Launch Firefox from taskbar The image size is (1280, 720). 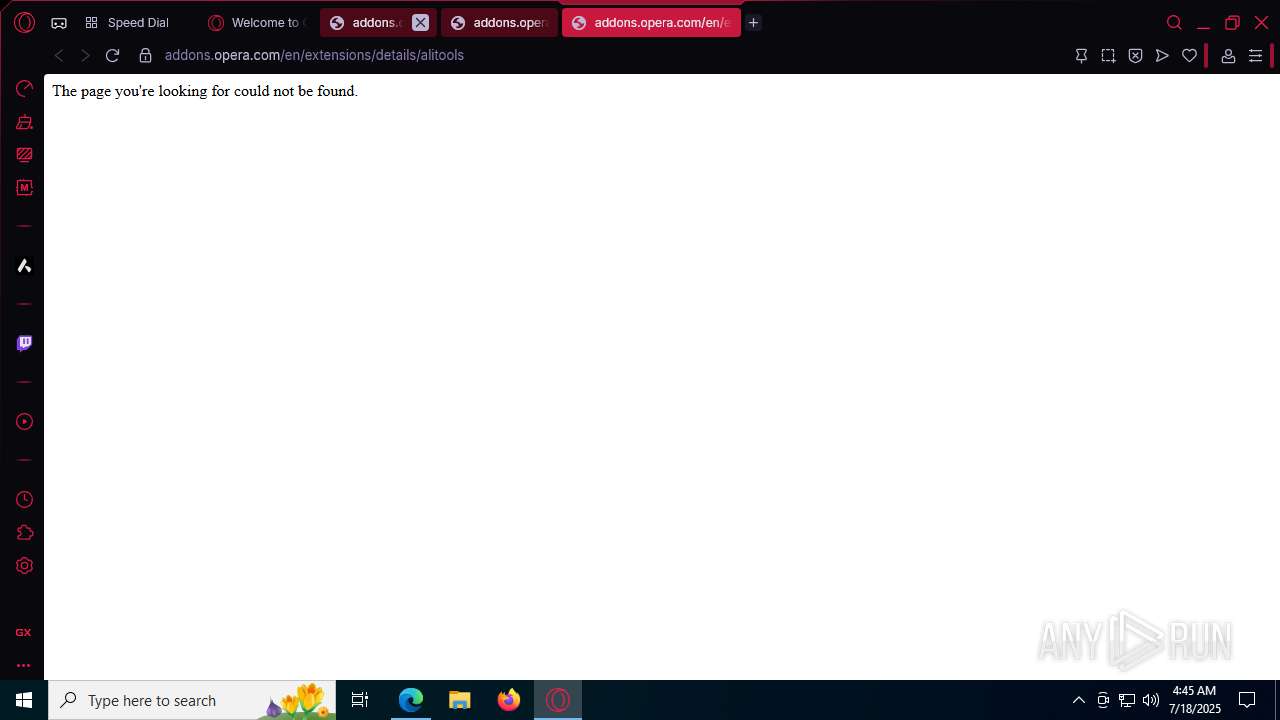pos(509,700)
